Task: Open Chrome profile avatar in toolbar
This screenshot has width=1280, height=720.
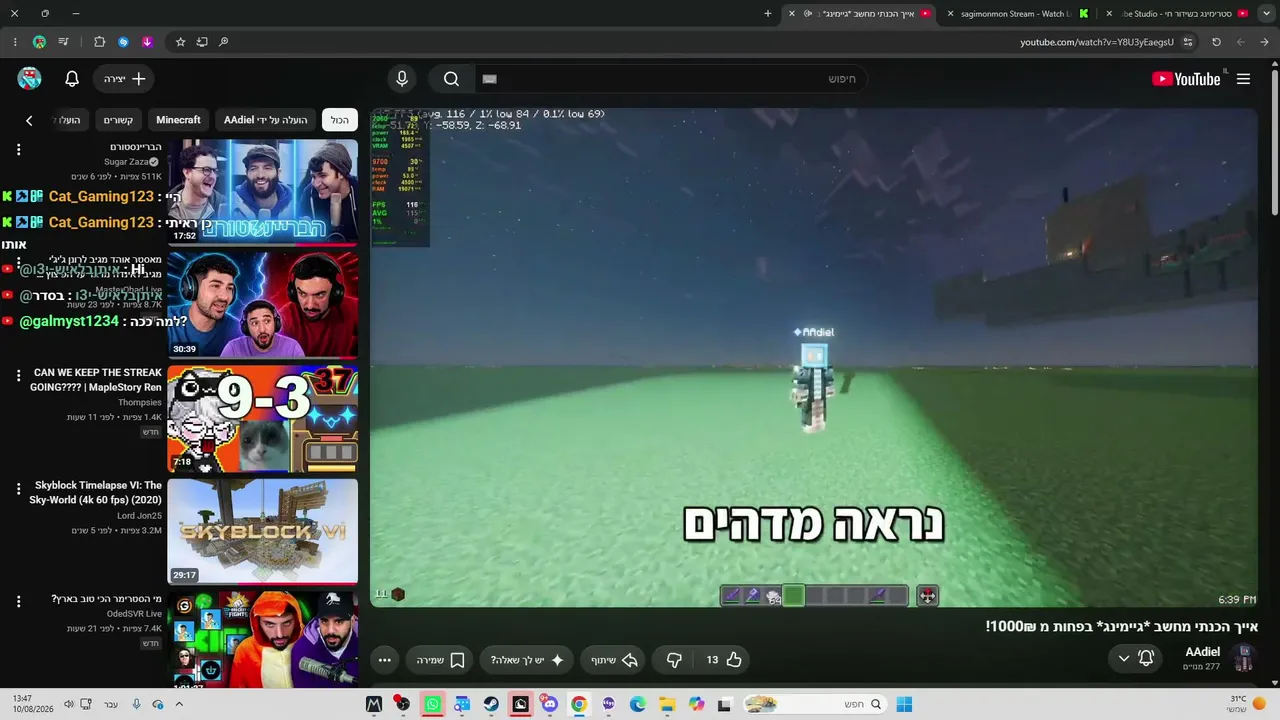Action: coord(39,42)
